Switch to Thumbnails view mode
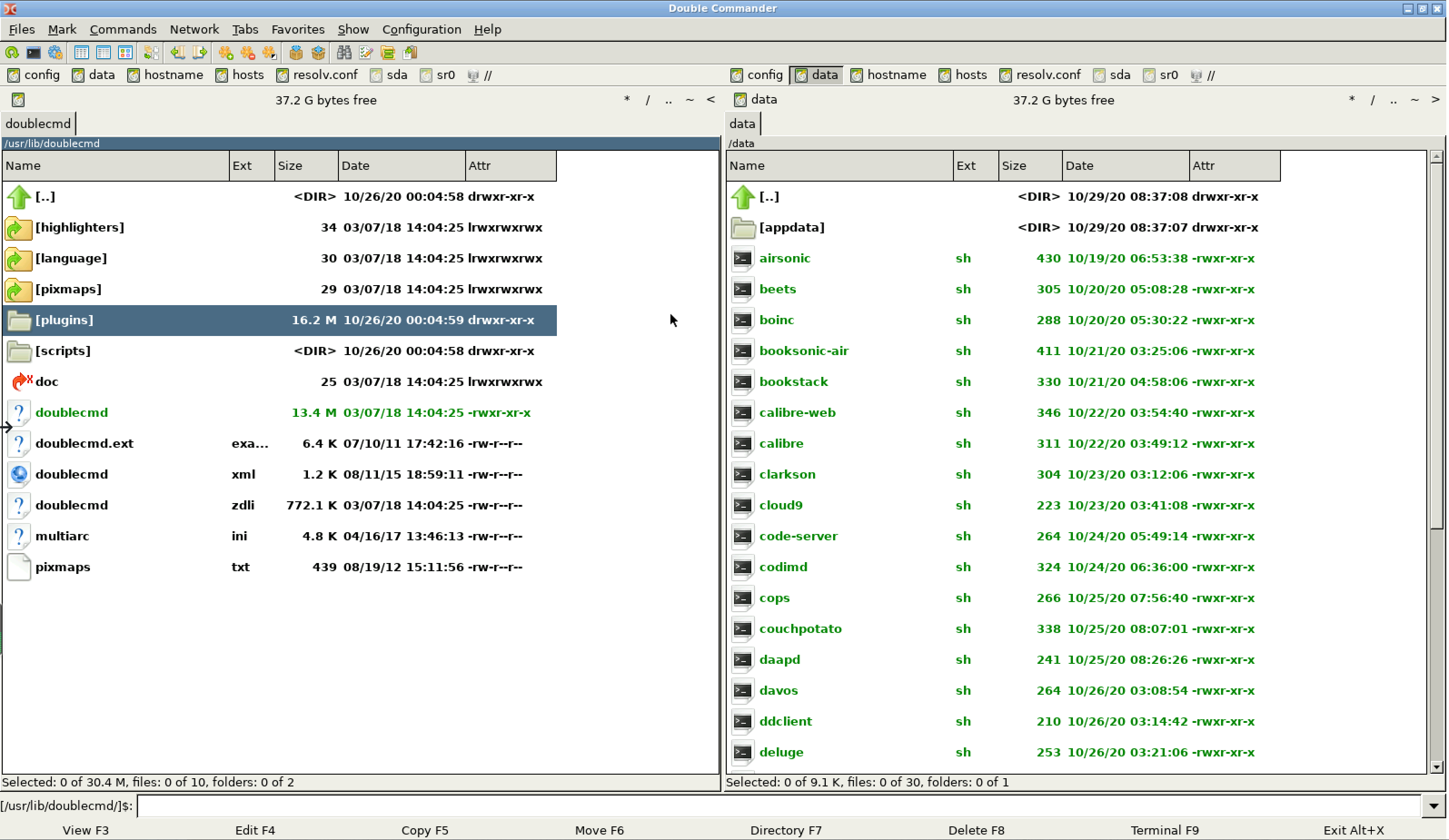The image size is (1449, 840). tap(125, 53)
